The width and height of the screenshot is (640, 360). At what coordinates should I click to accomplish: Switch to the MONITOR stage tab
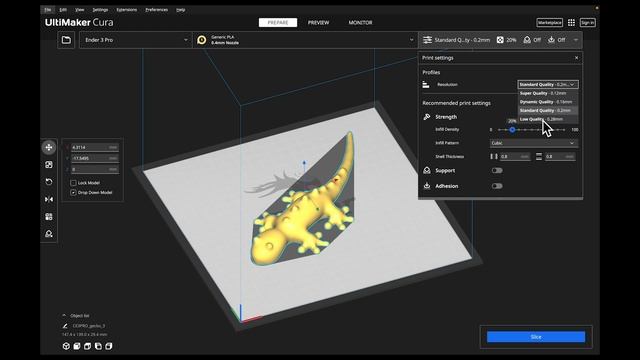[x=360, y=22]
